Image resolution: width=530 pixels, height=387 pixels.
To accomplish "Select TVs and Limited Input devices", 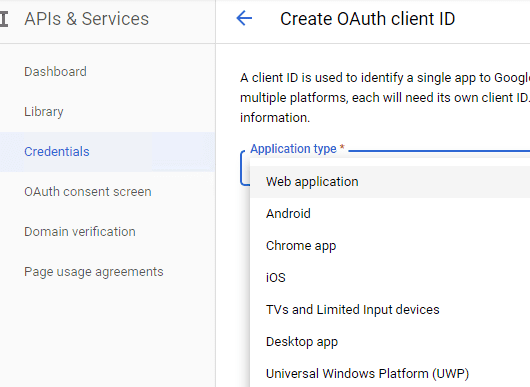I will click(390, 310).
